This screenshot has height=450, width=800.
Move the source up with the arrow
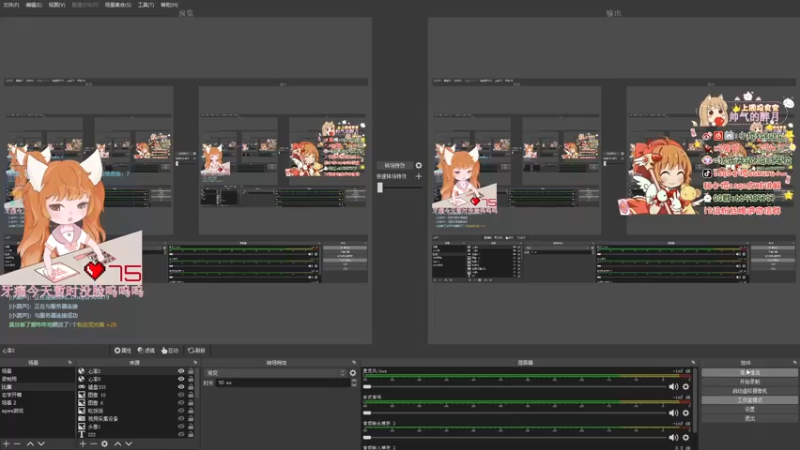click(x=118, y=444)
